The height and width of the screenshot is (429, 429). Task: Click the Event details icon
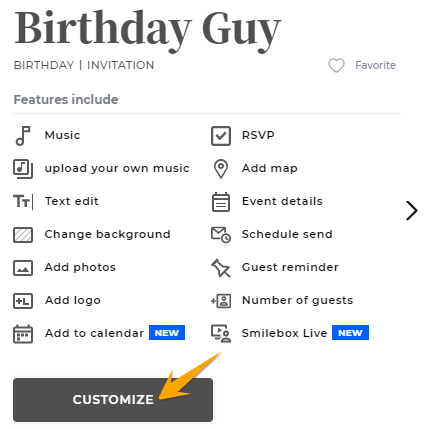tap(221, 202)
